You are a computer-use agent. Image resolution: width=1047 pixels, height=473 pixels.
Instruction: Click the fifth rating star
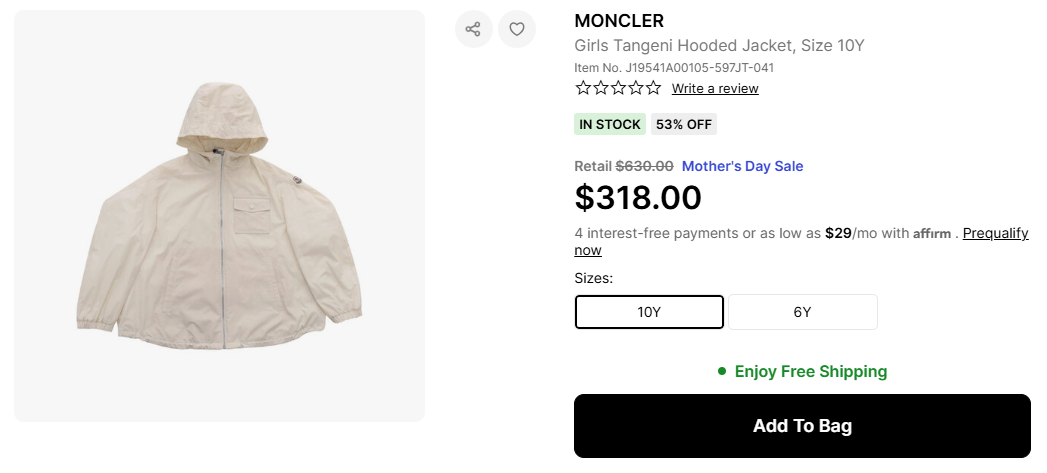click(x=653, y=88)
